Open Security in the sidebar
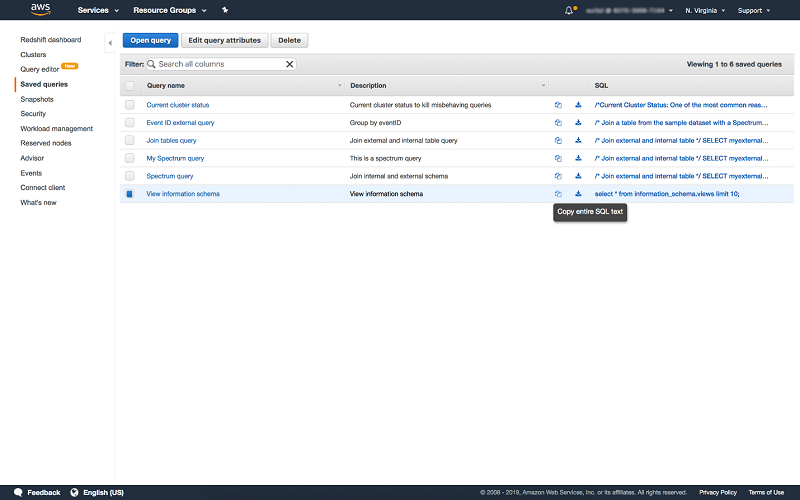Viewport: 800px width, 500px height. 33,114
